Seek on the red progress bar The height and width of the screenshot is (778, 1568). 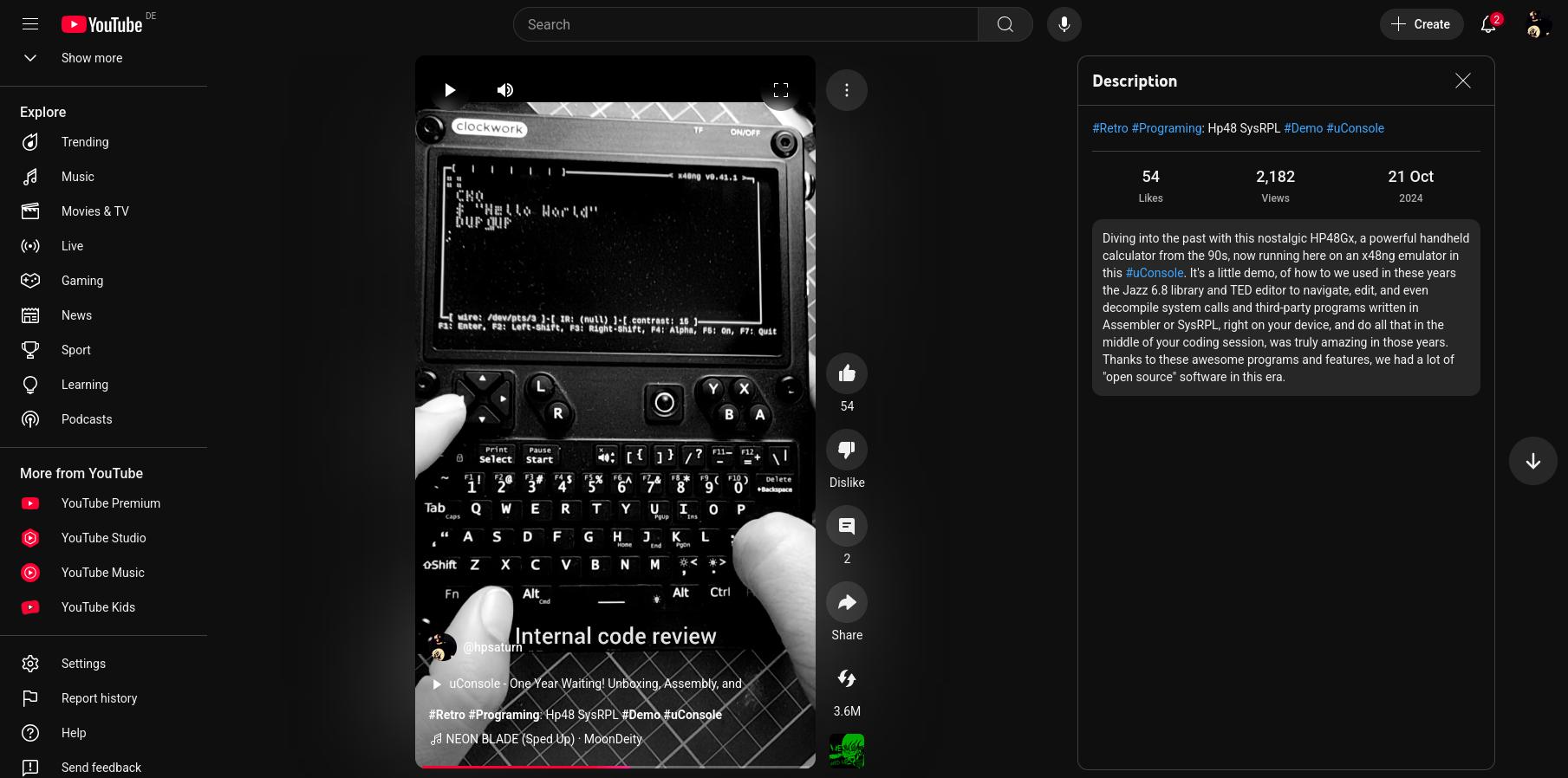coord(615,766)
